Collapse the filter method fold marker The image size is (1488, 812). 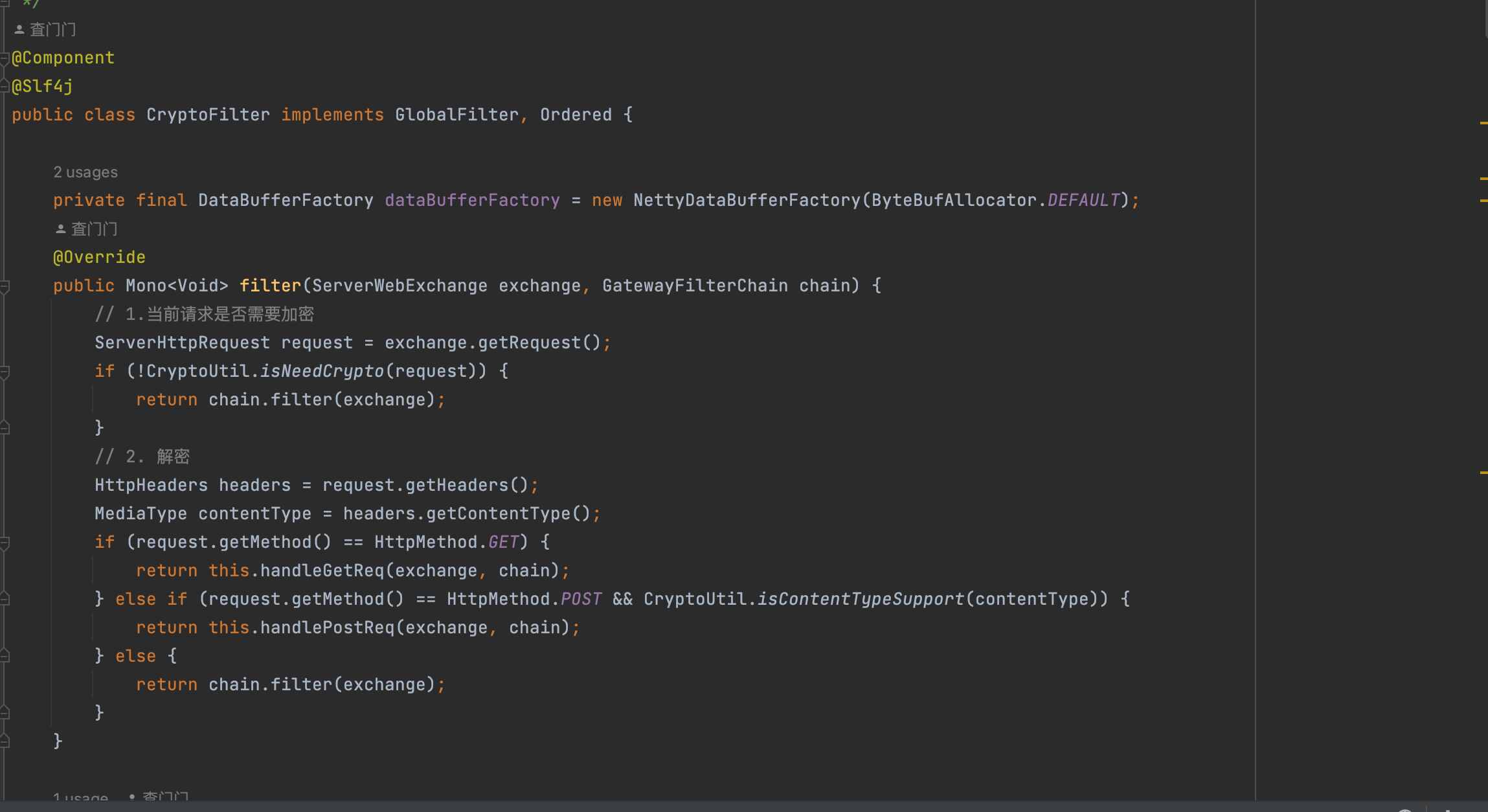5,286
